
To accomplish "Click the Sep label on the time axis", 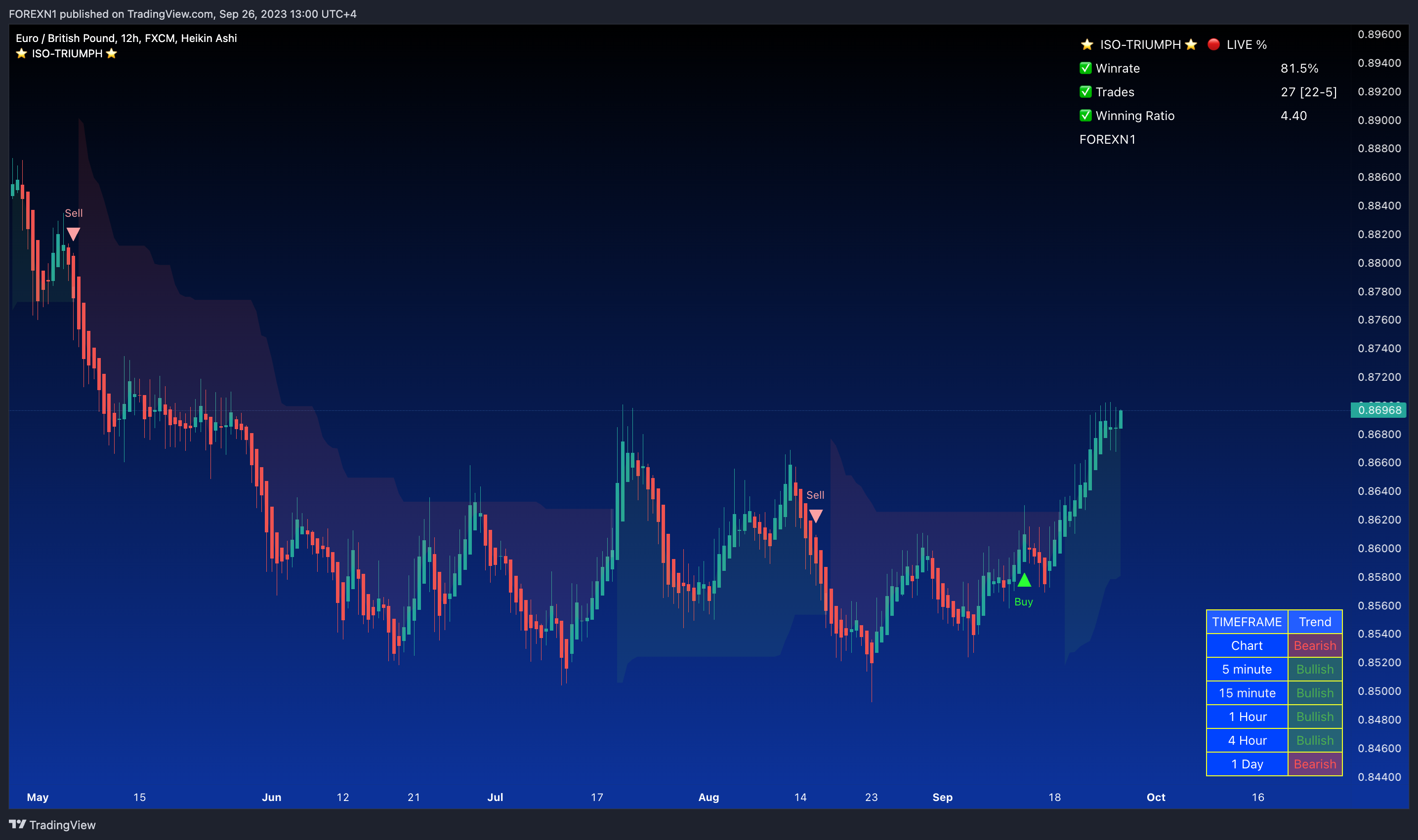I will tap(942, 797).
